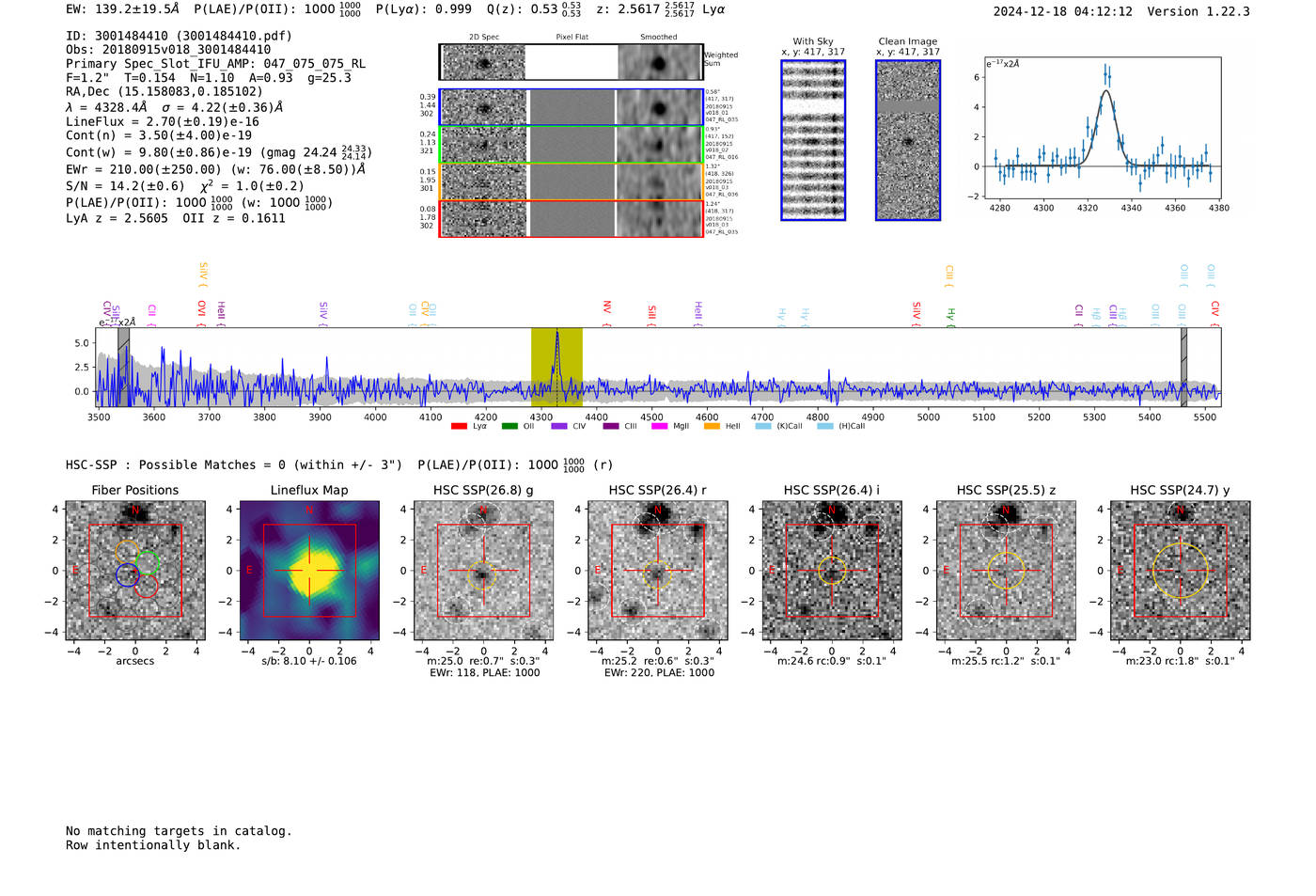The width and height of the screenshot is (1316, 896).
Task: Open the HSC SSP(26.8) g band cutout
Action: point(483,571)
